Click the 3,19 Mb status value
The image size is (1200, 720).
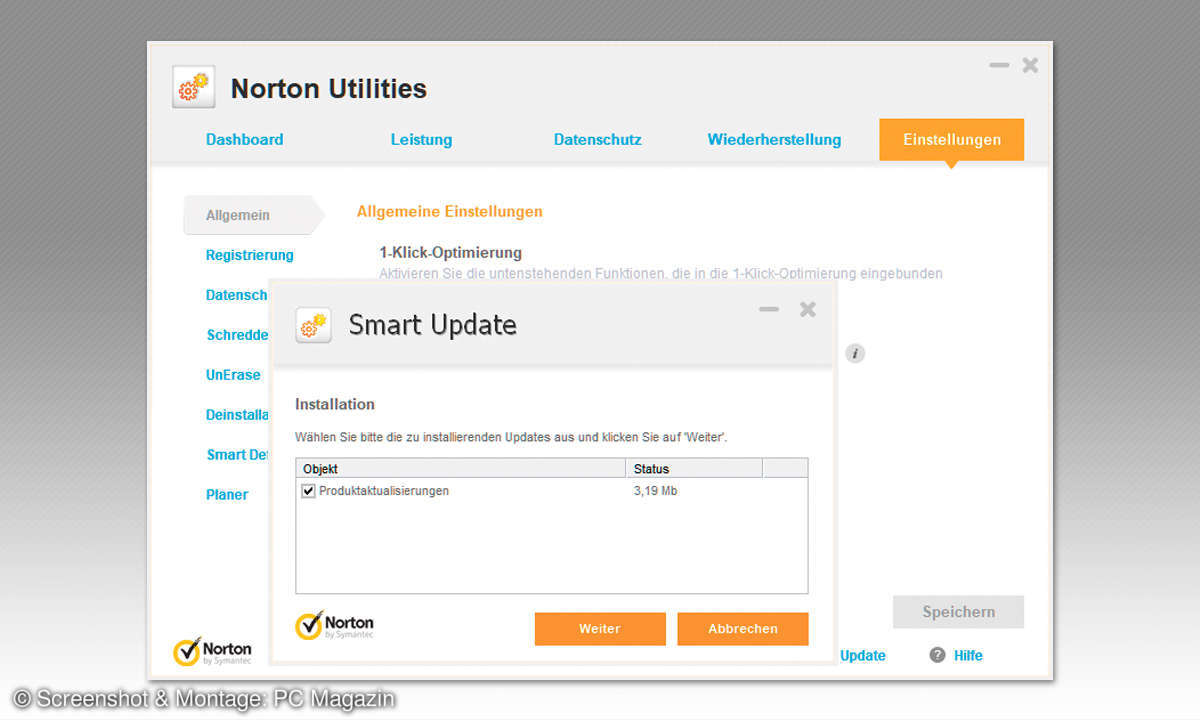point(655,491)
